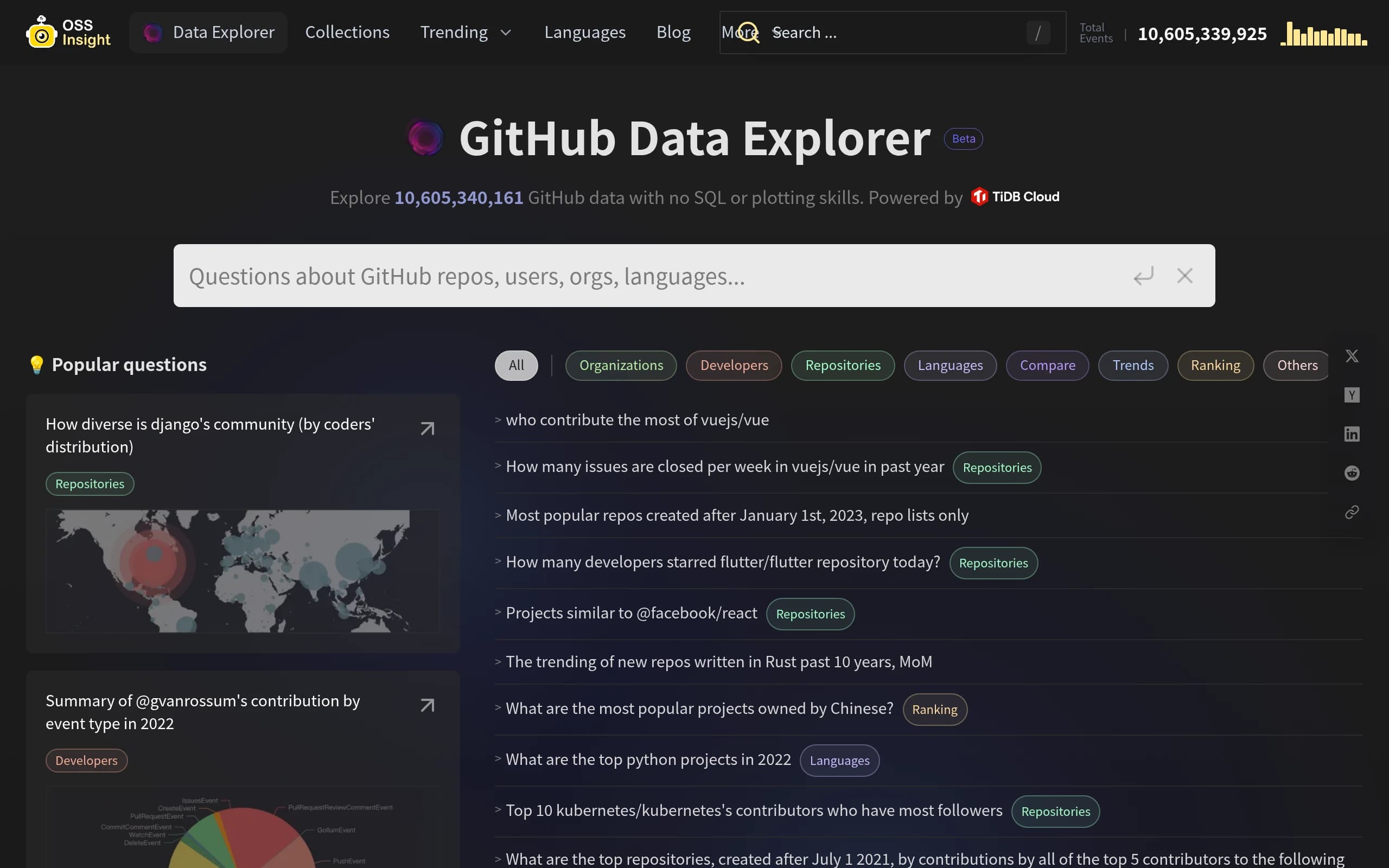Screen dimensions: 1389x868
Task: Click Repositories tag on django card
Action: (90, 484)
